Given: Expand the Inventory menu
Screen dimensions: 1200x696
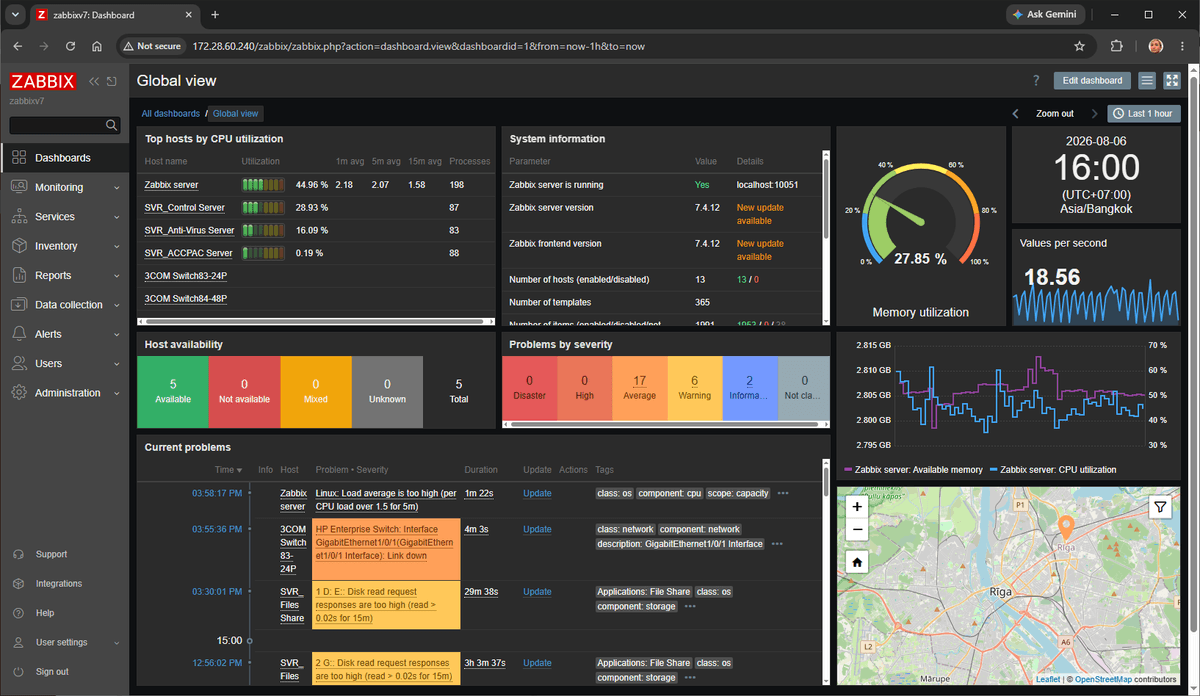Looking at the screenshot, I should pyautogui.click(x=64, y=246).
